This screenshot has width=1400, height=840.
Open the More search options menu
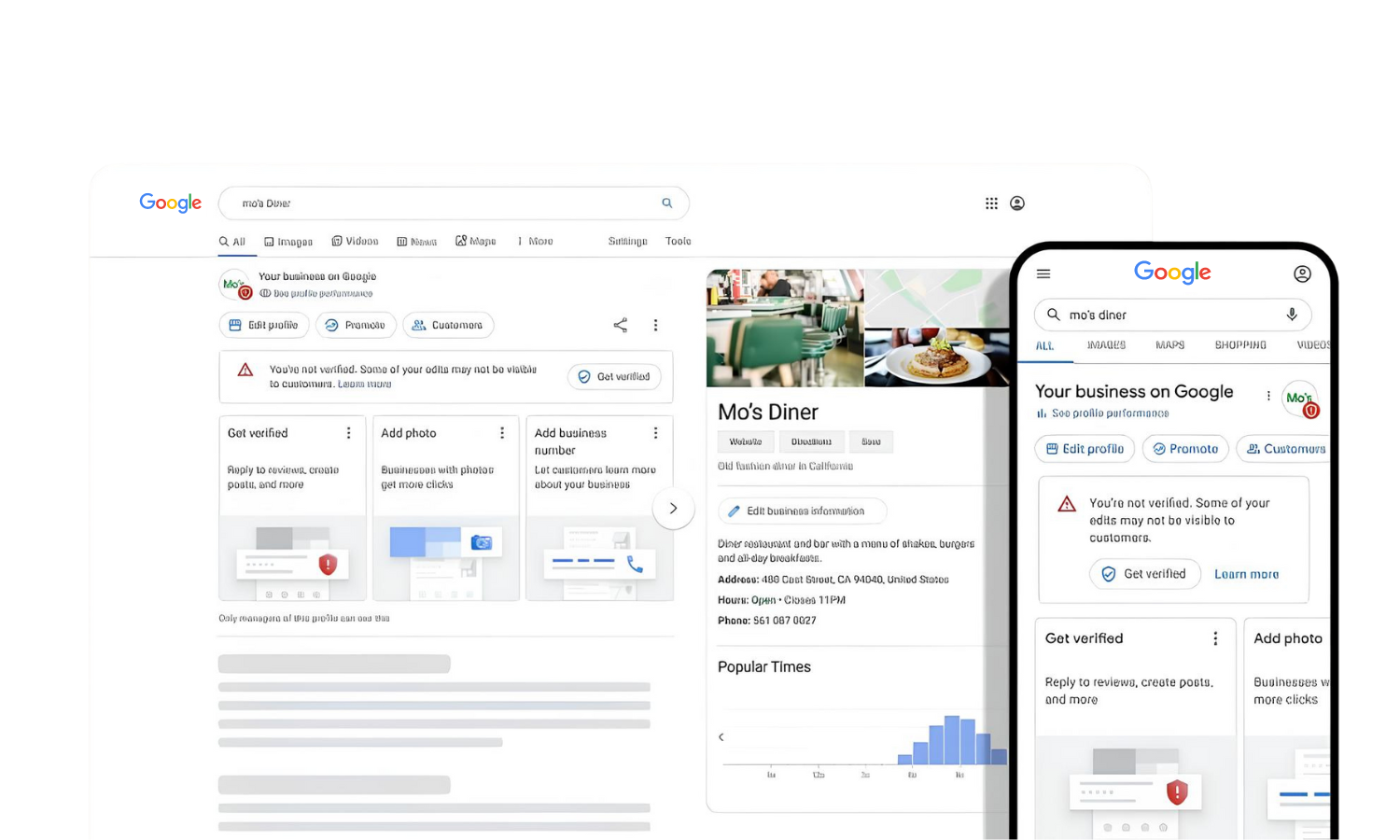(535, 241)
